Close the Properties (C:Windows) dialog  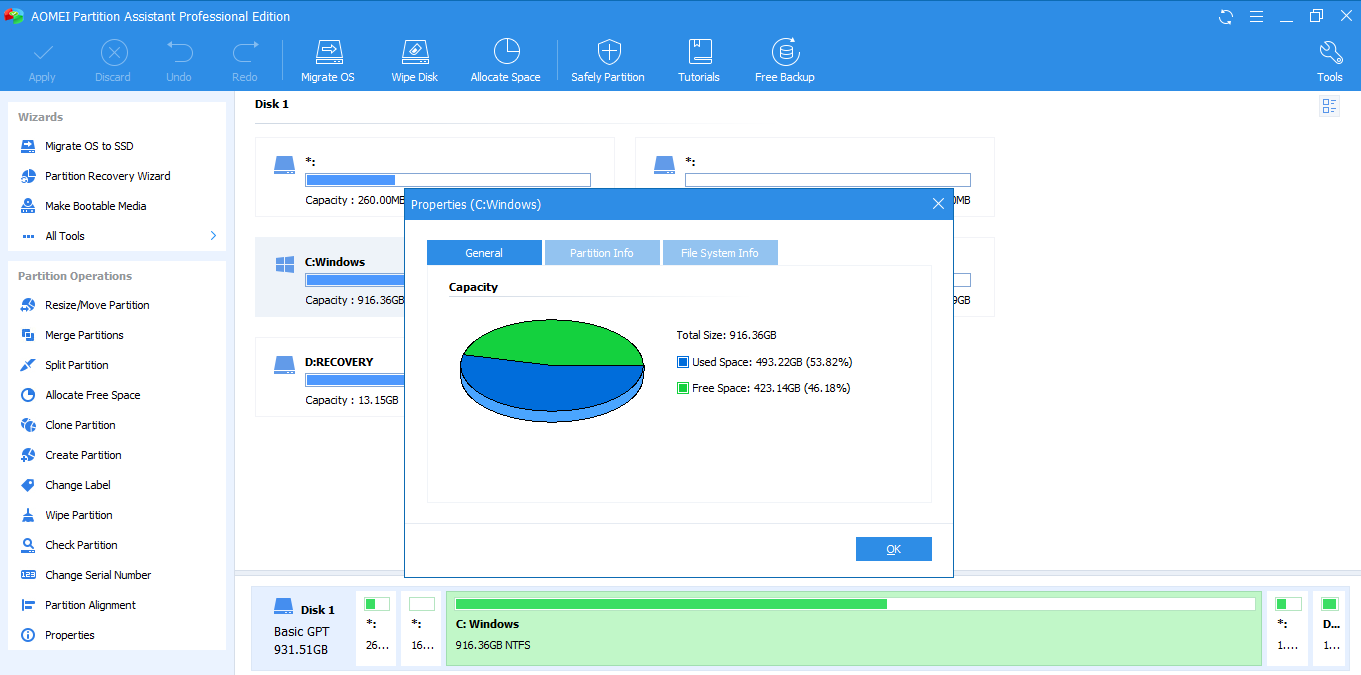point(938,204)
